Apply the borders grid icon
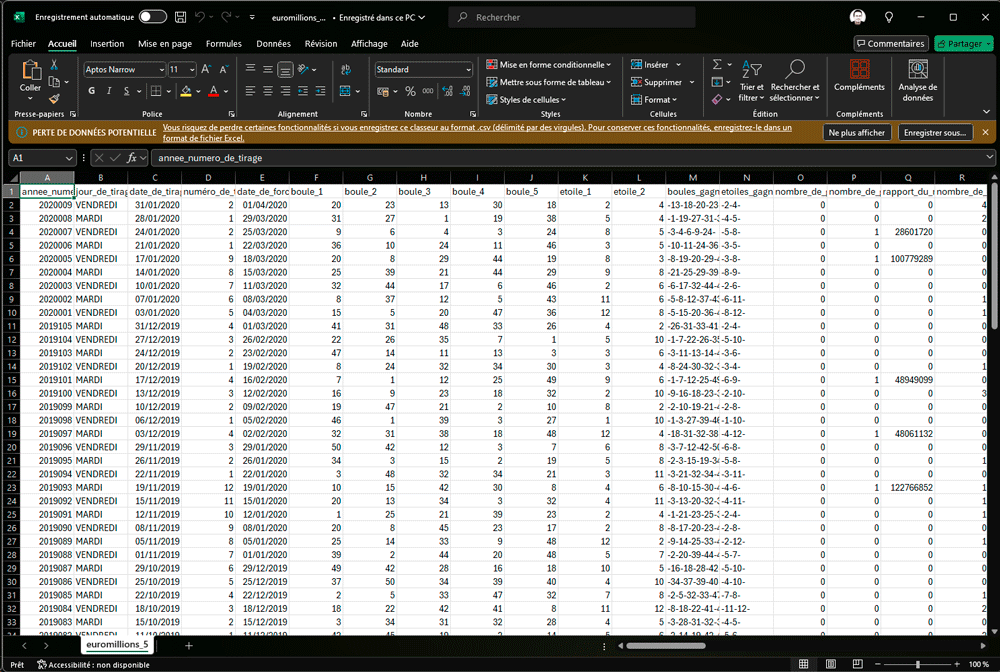This screenshot has height=672, width=1000. click(x=156, y=91)
